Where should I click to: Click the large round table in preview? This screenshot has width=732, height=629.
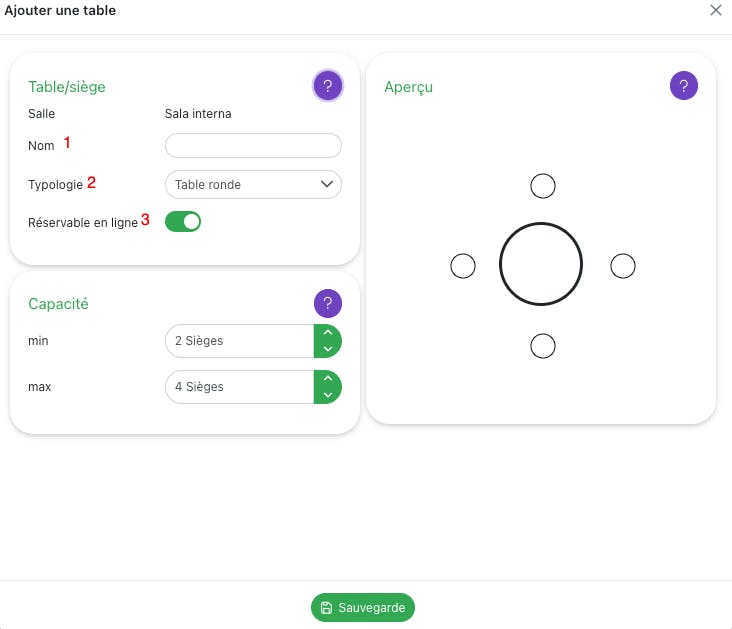point(541,264)
